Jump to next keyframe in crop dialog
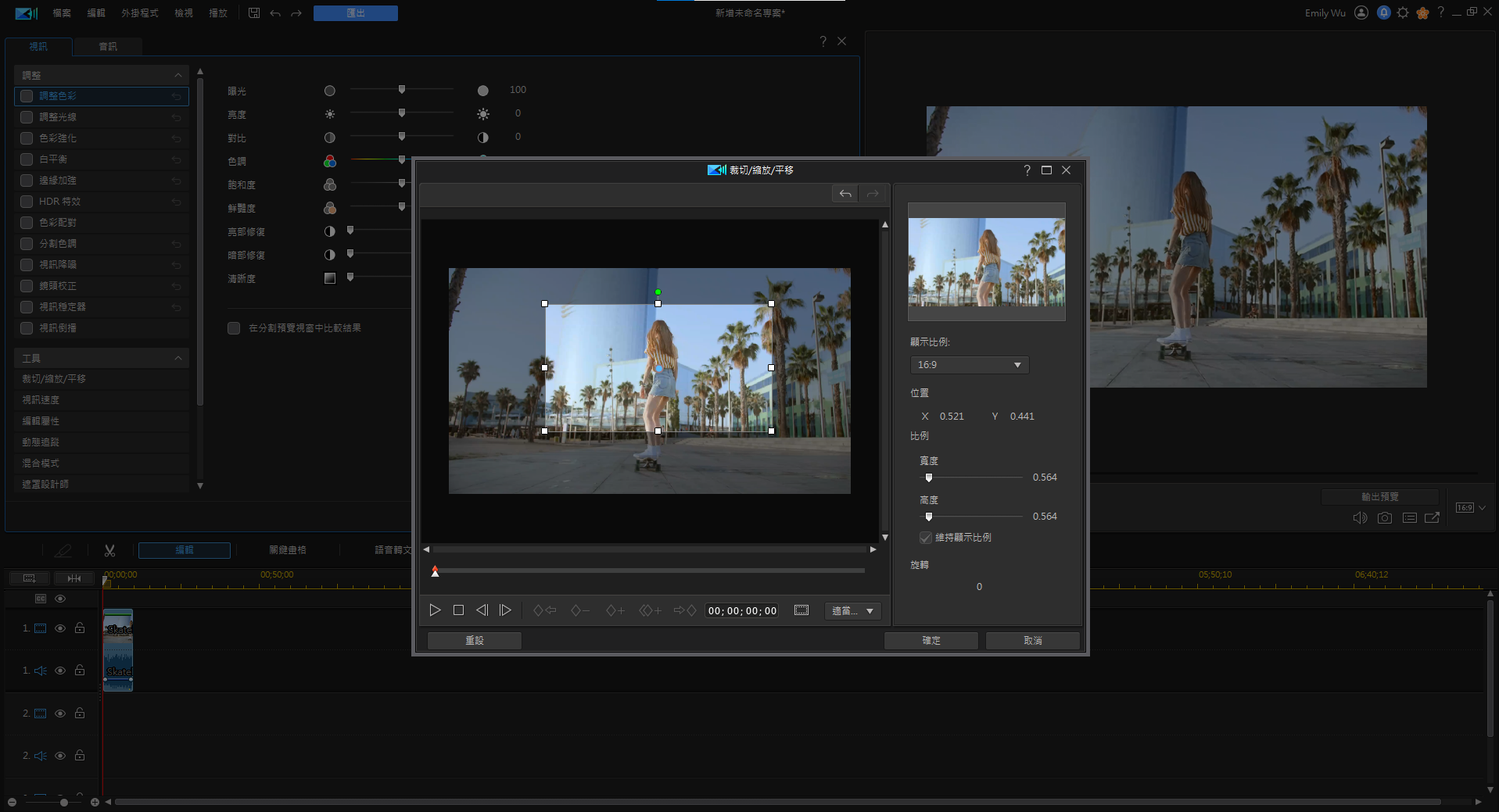Screen dimensions: 1499x812 pos(685,610)
